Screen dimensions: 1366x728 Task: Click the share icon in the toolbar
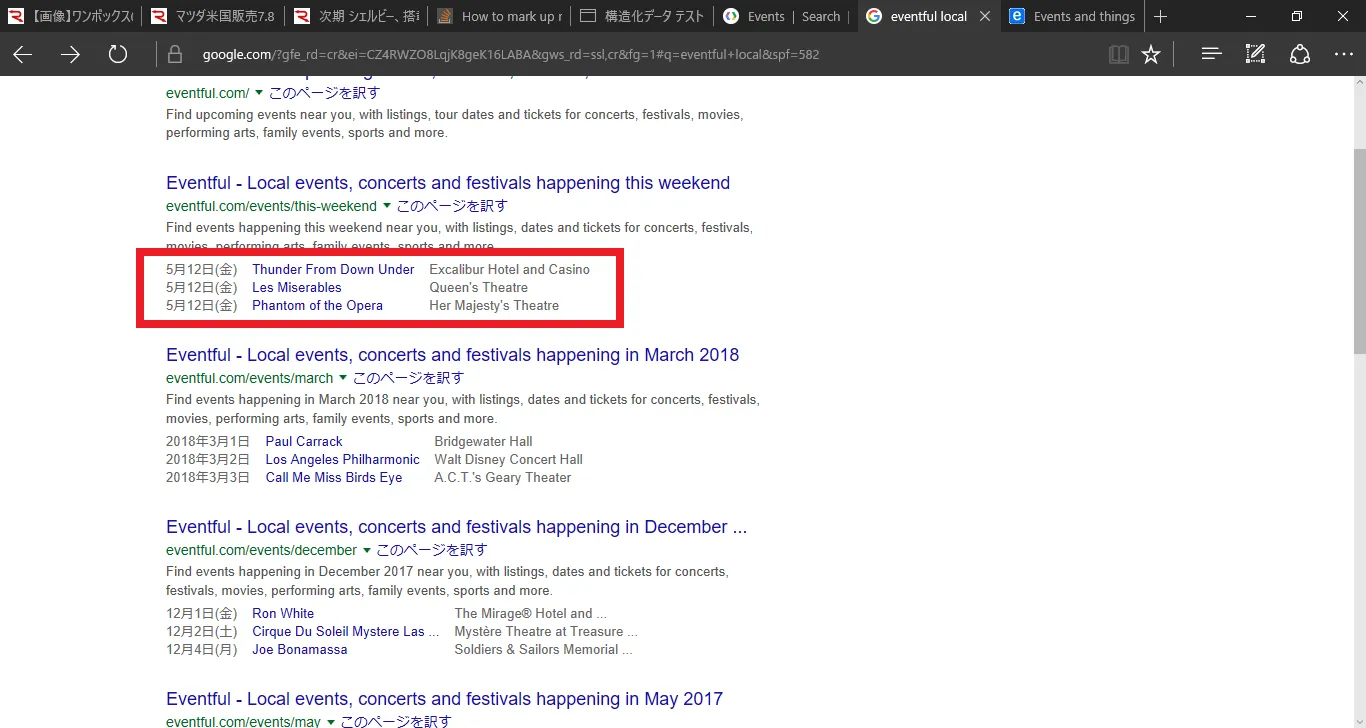pyautogui.click(x=1300, y=55)
